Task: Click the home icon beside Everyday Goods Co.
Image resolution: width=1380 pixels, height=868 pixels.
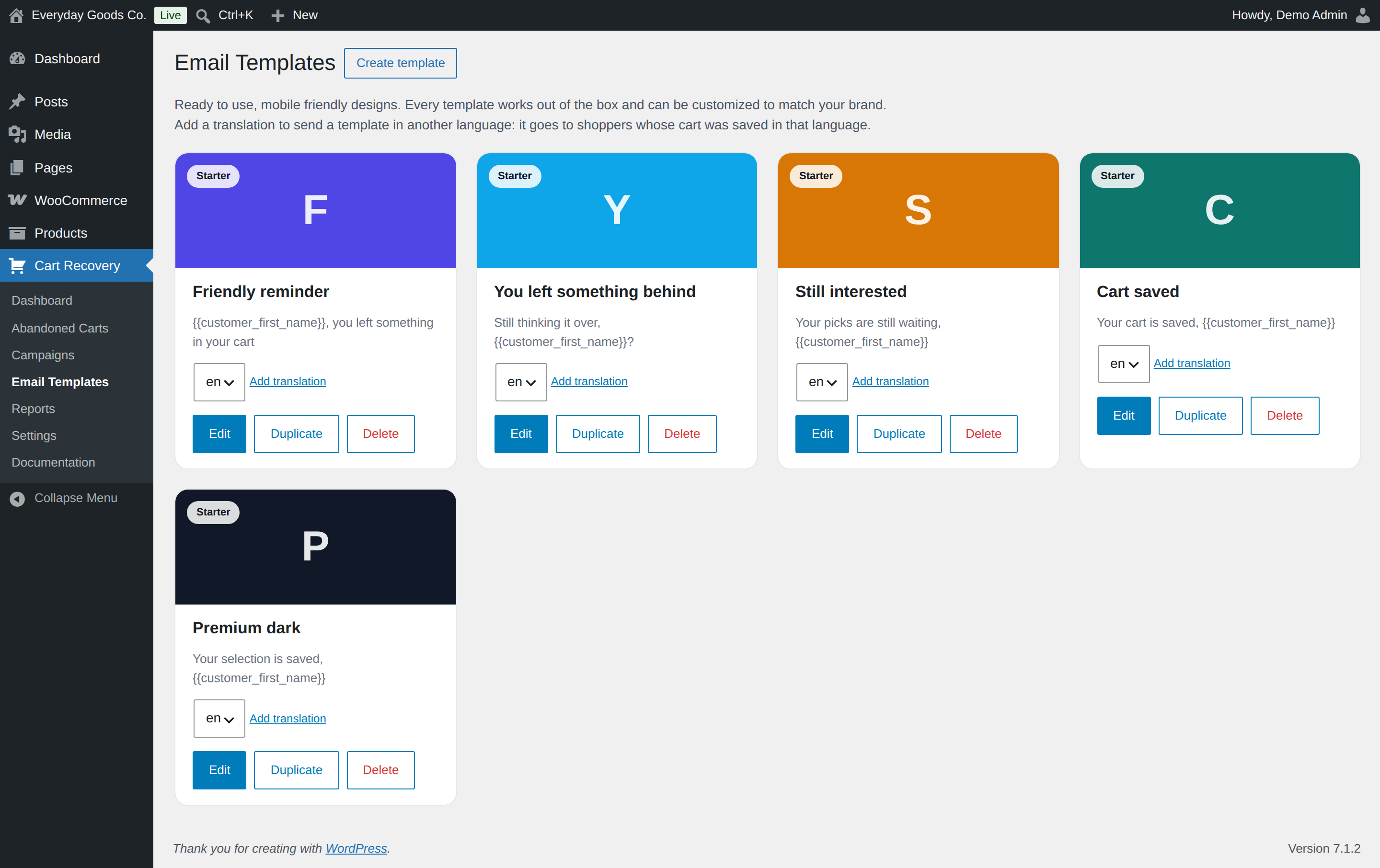Action: (17, 15)
